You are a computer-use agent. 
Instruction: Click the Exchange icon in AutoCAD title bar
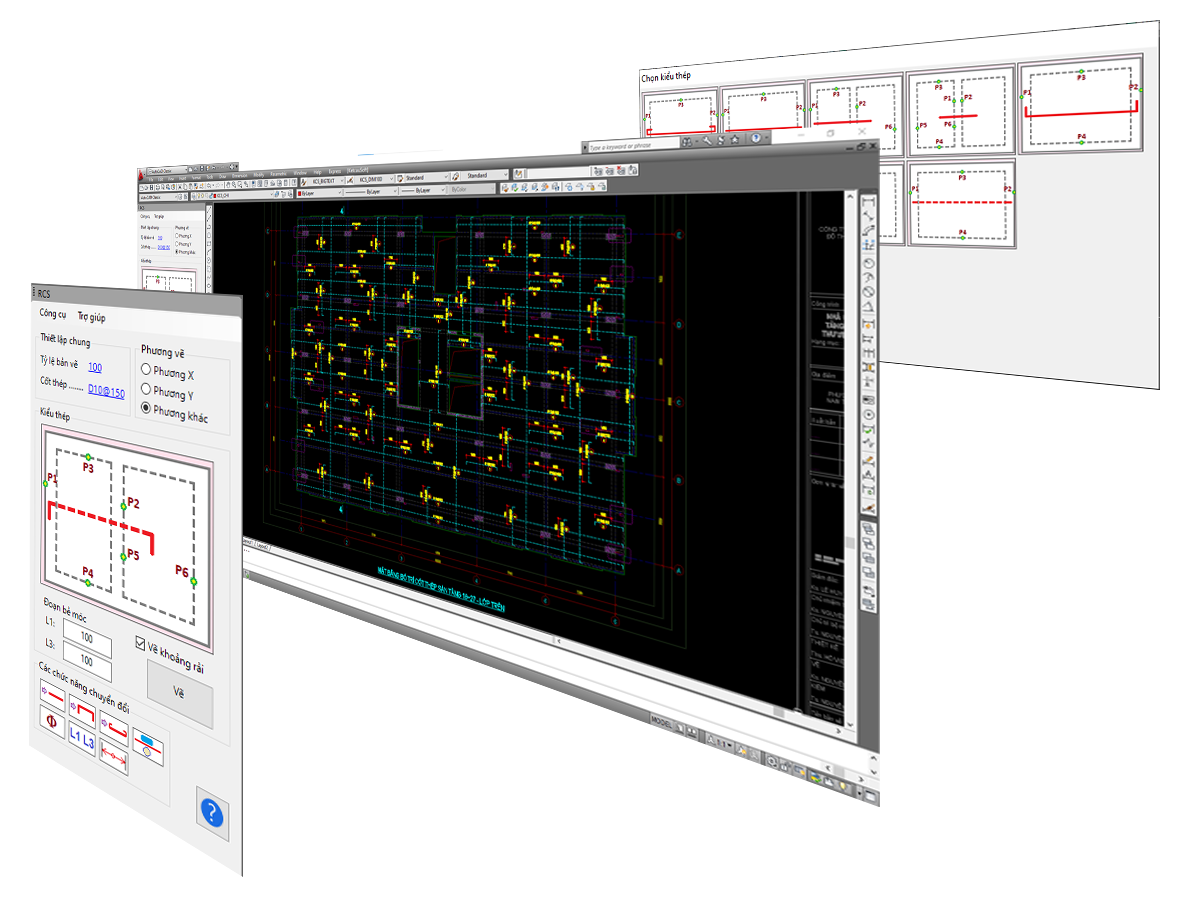click(721, 140)
